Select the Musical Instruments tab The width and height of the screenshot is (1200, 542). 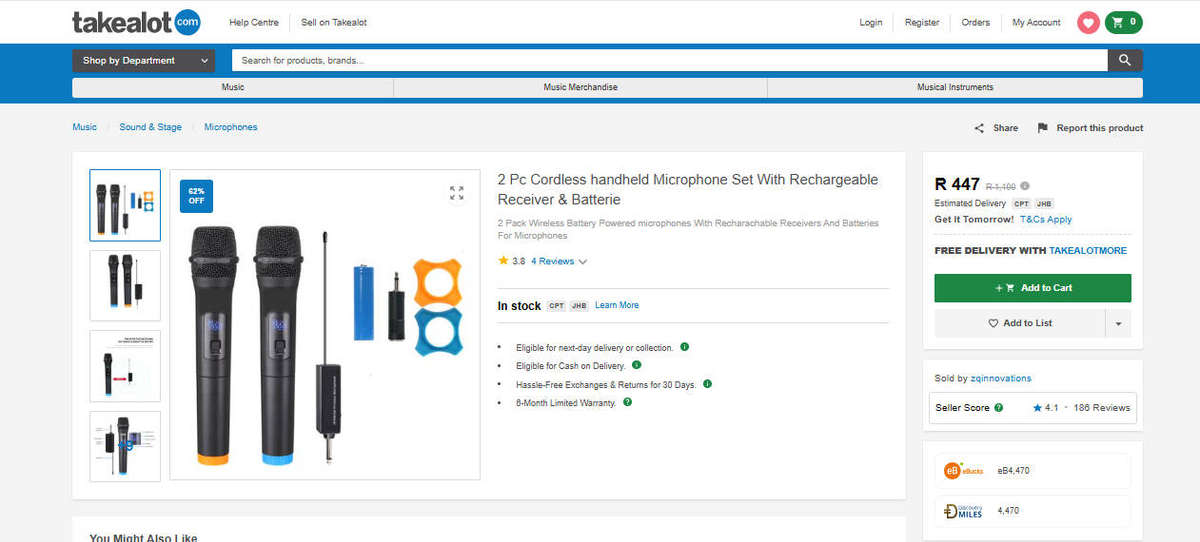click(x=955, y=88)
